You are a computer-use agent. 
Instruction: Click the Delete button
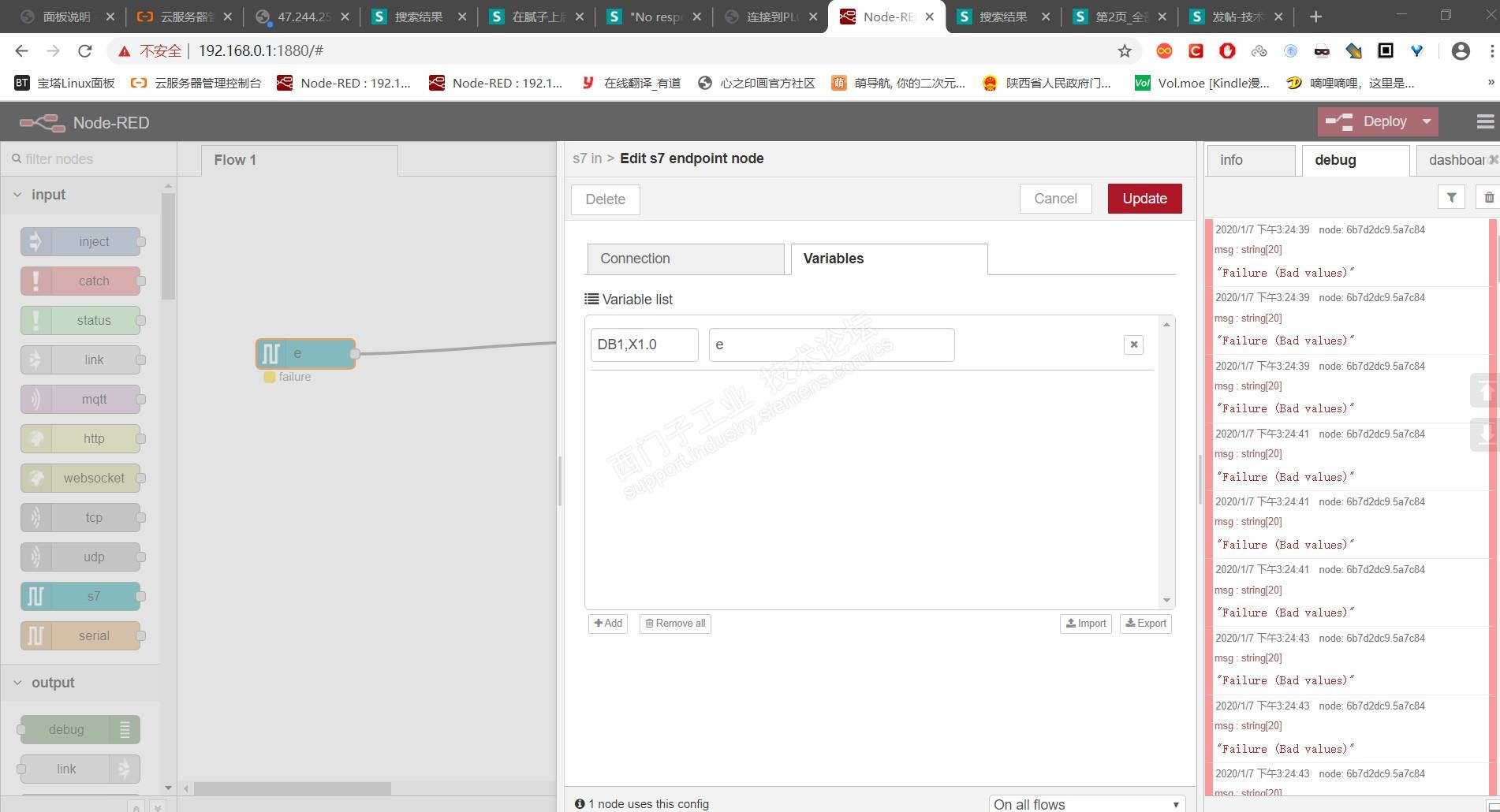(606, 199)
